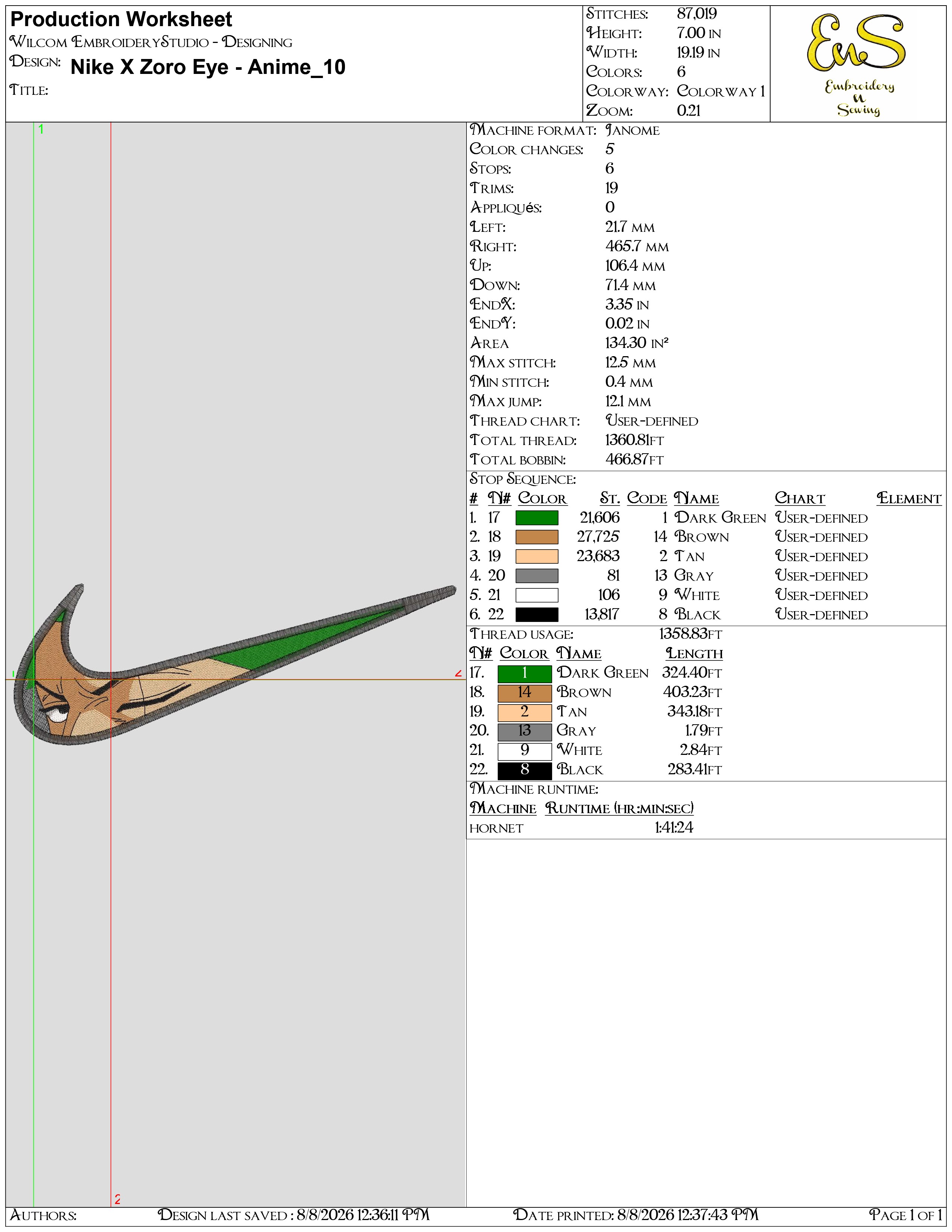Click the Dark Green swatch in Stop Sequence
The width and height of the screenshot is (952, 1232).
pos(536,518)
